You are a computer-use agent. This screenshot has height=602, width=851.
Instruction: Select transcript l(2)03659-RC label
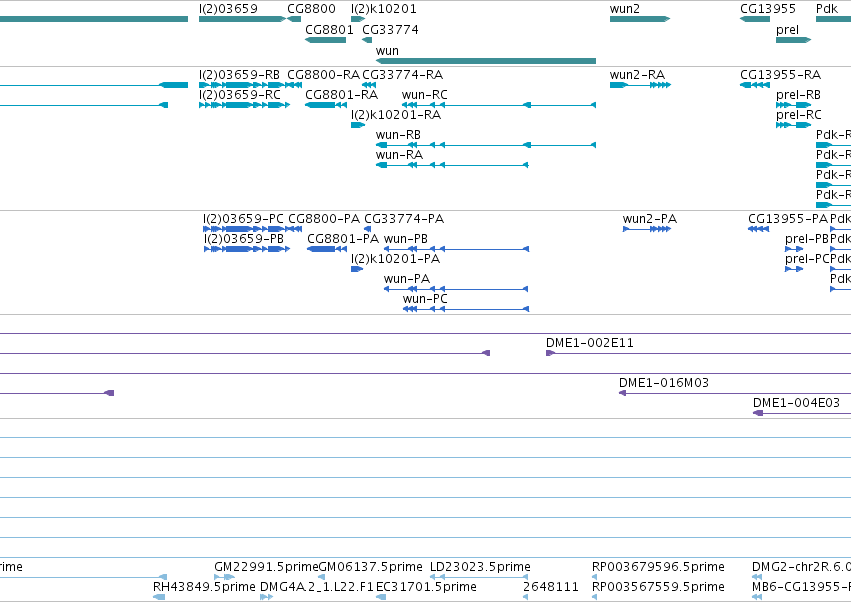[239, 95]
